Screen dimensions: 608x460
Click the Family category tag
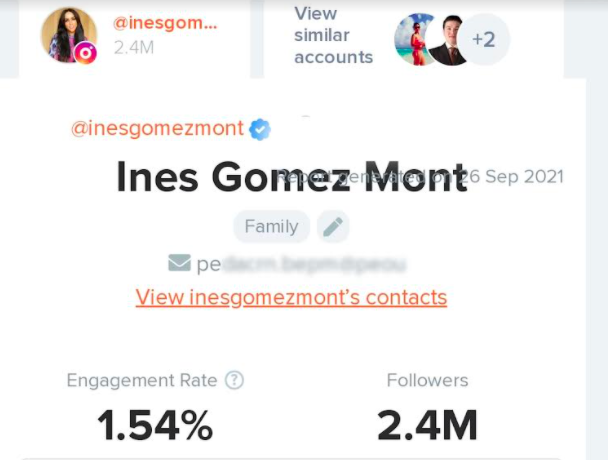pyautogui.click(x=271, y=227)
